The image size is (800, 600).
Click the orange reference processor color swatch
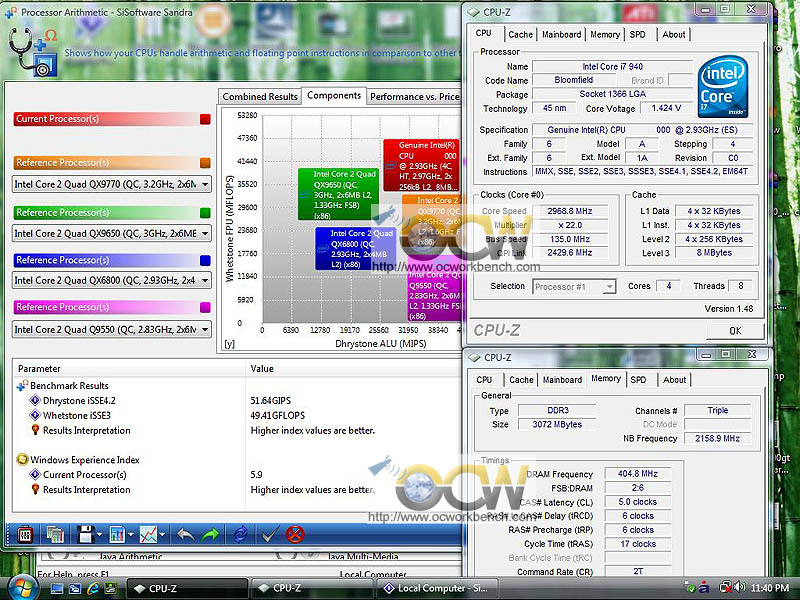205,163
